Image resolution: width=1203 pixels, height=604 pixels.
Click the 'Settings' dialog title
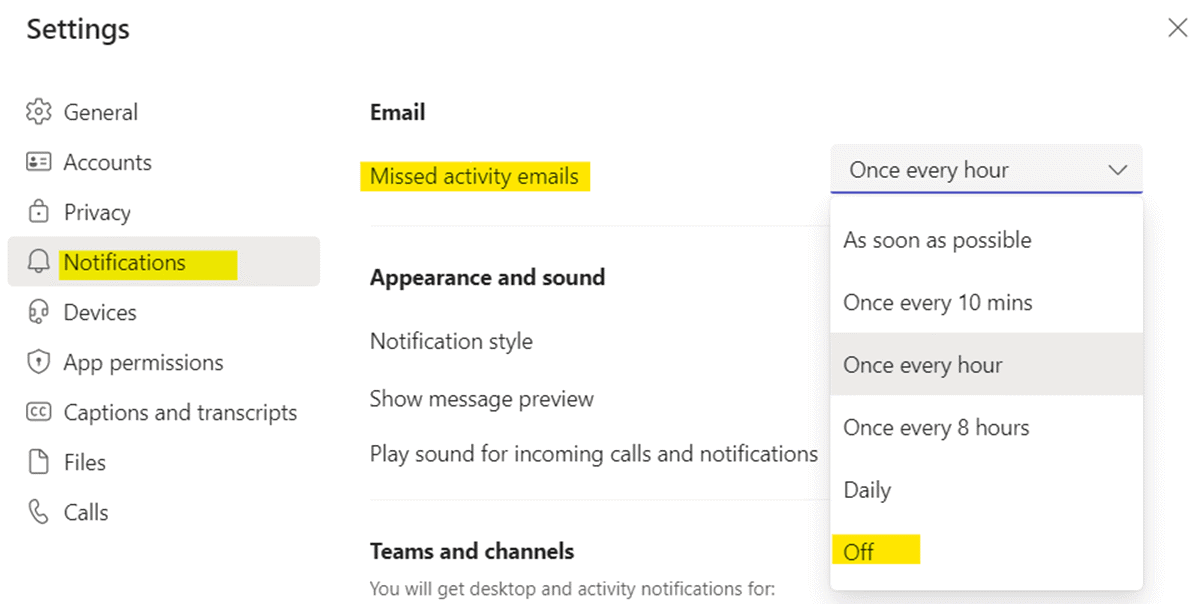78,30
